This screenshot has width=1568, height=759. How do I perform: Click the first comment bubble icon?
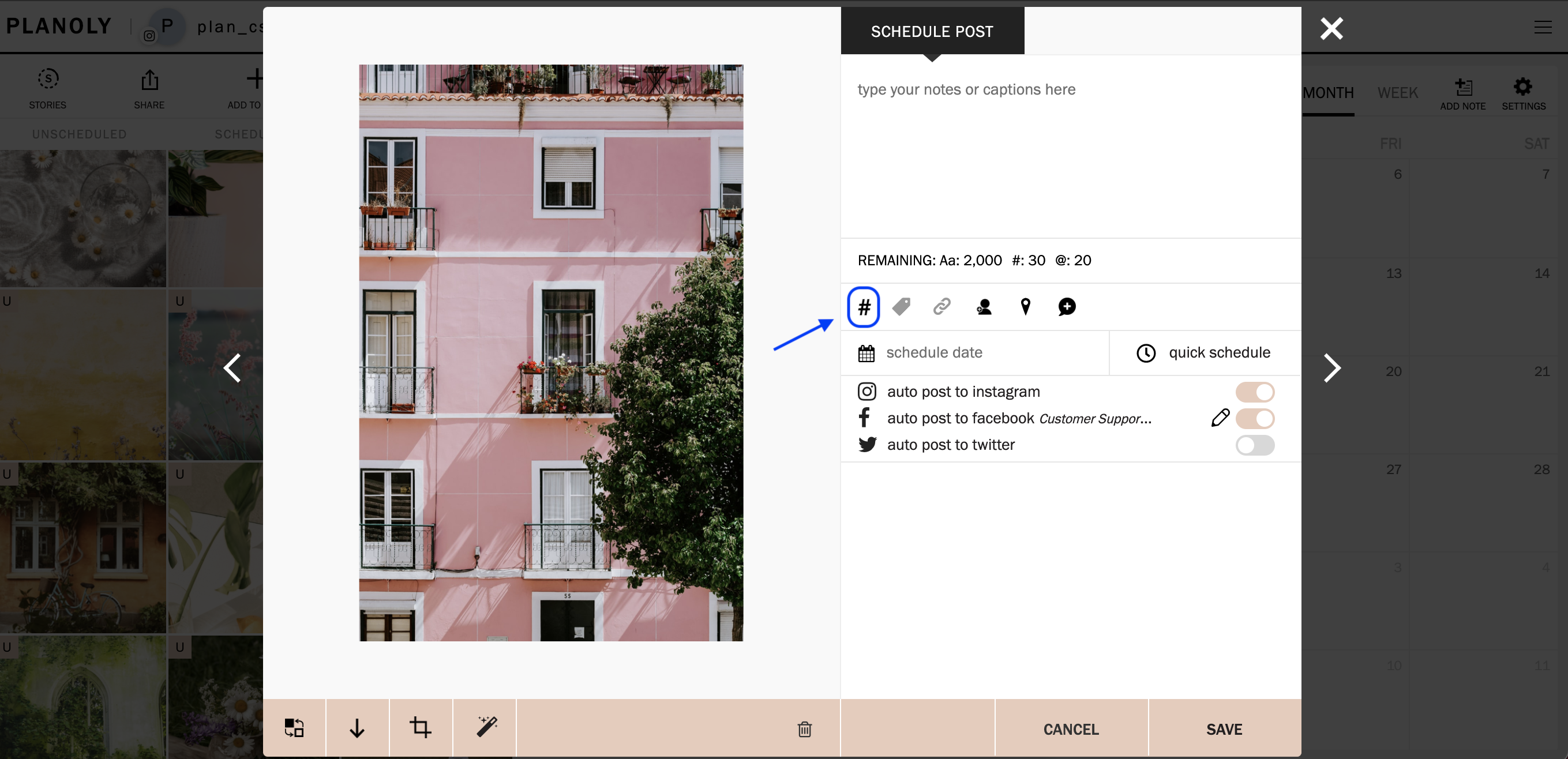coord(1067,307)
